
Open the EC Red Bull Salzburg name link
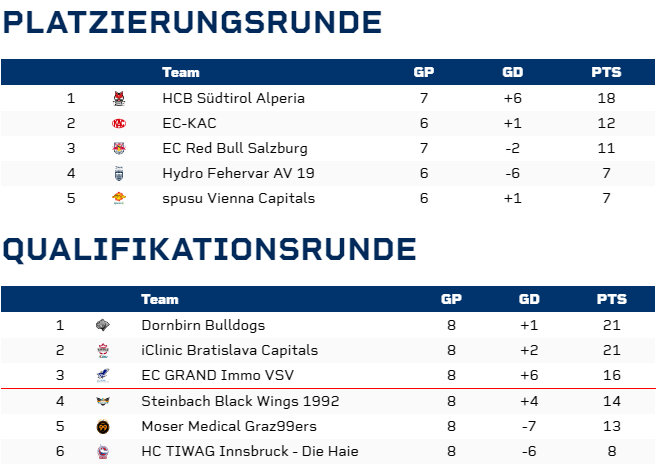click(234, 148)
